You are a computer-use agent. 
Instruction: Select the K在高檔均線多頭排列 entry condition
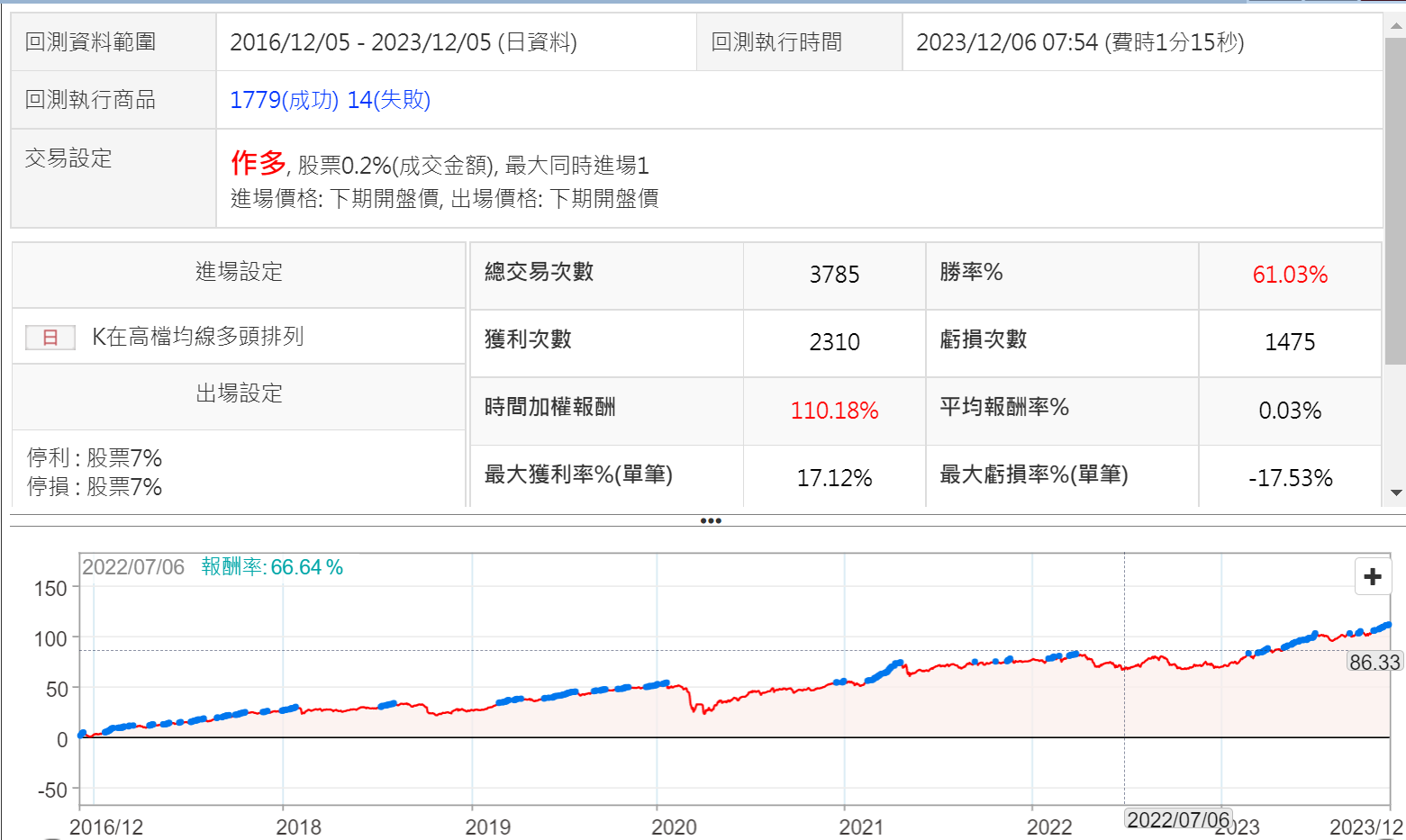coord(198,337)
